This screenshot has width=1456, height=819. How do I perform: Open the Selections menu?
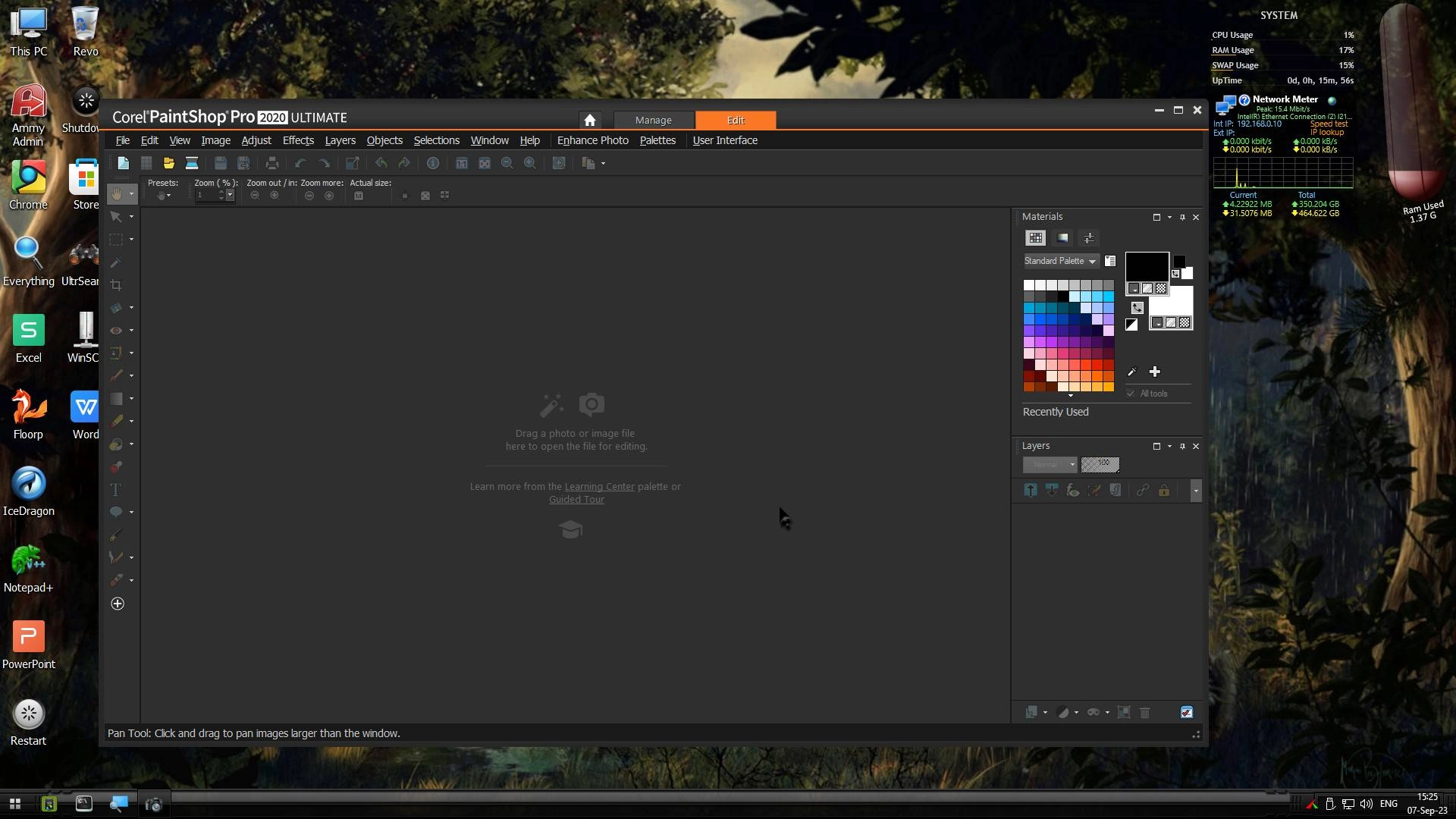coord(436,140)
